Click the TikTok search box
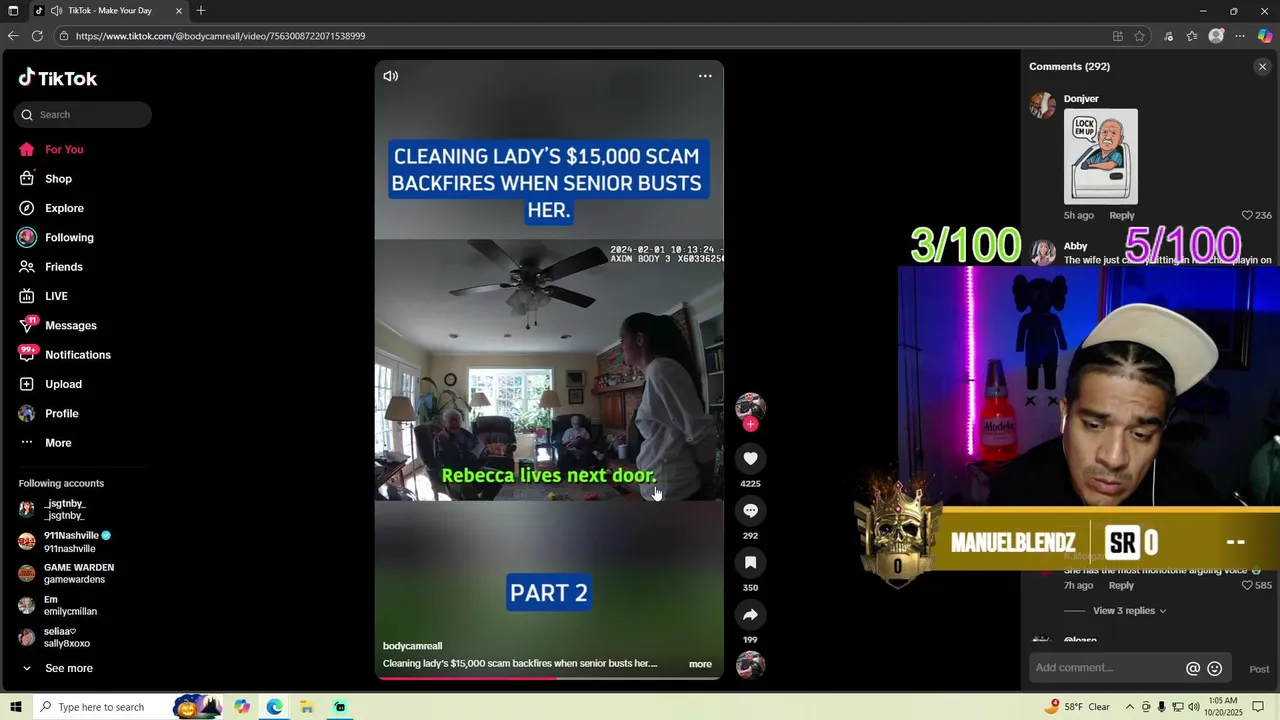Image resolution: width=1280 pixels, height=720 pixels. (83, 114)
